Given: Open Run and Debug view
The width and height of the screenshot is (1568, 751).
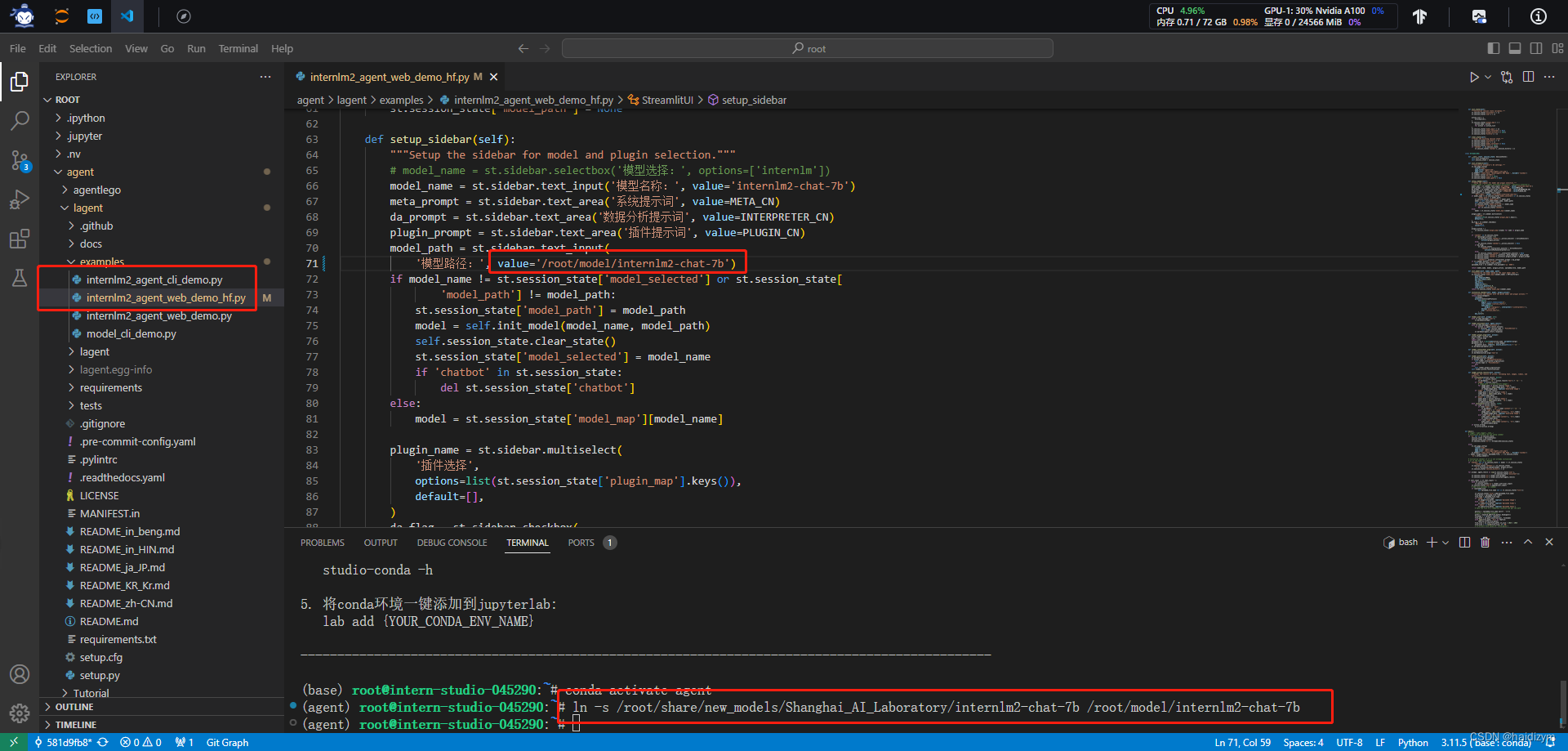Looking at the screenshot, I should pos(20,199).
